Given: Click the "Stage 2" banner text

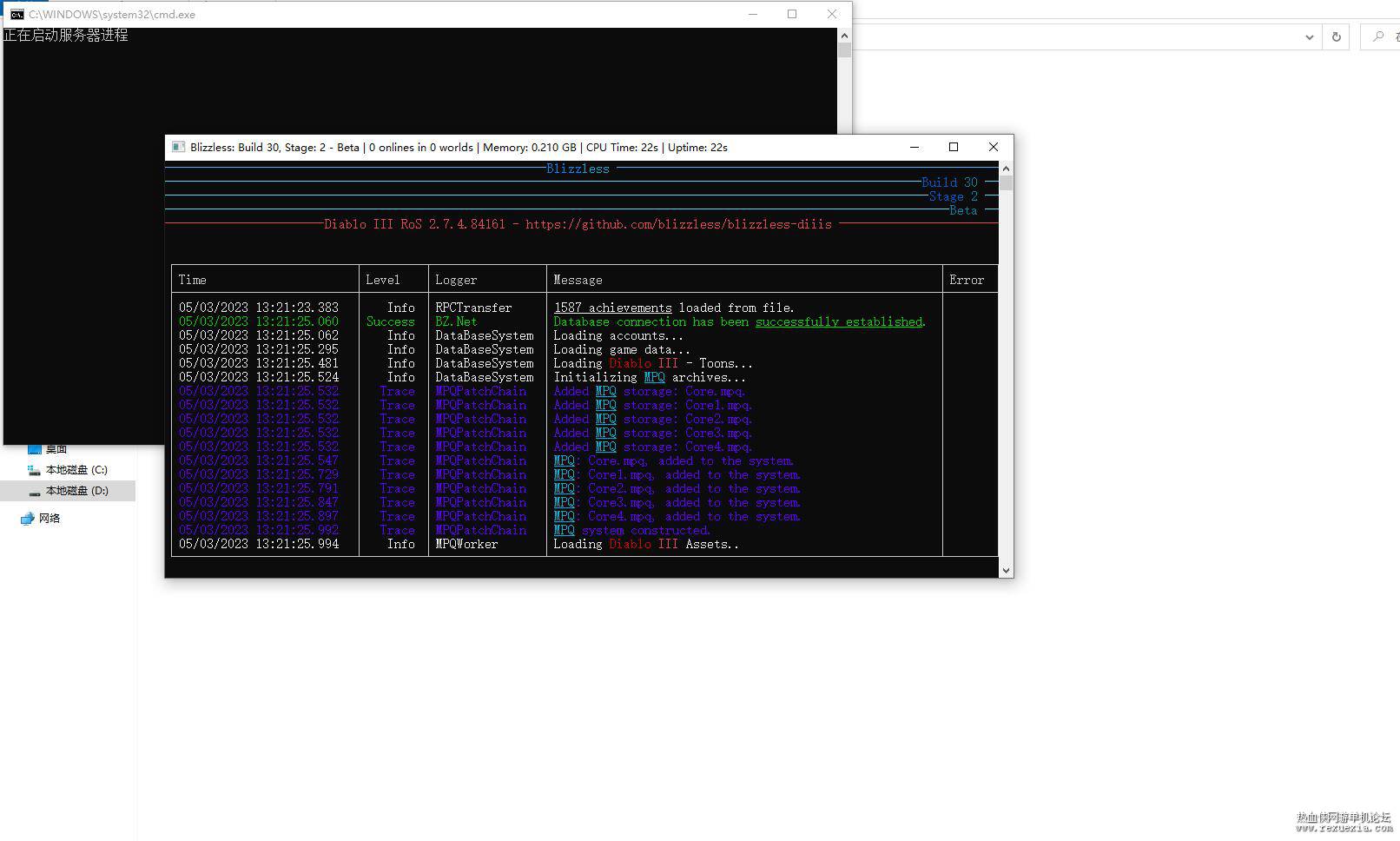Looking at the screenshot, I should [x=953, y=196].
